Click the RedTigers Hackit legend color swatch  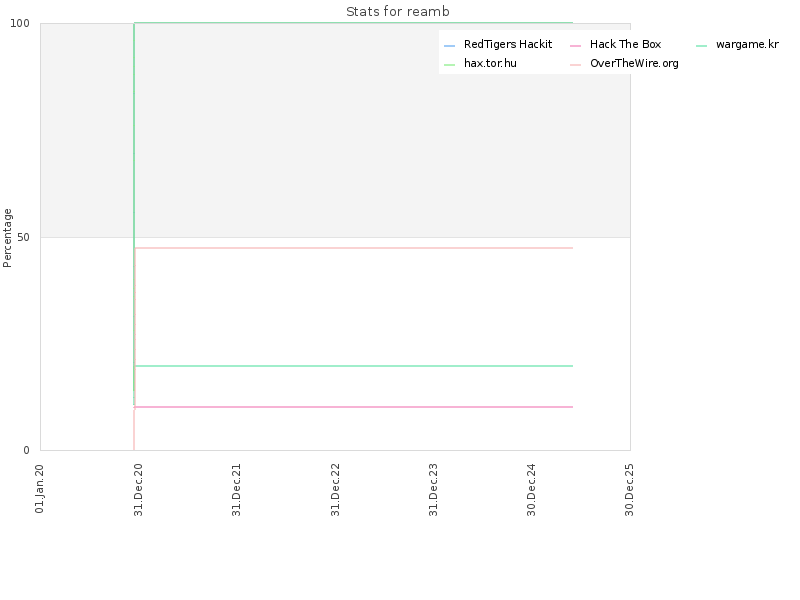[x=449, y=46]
